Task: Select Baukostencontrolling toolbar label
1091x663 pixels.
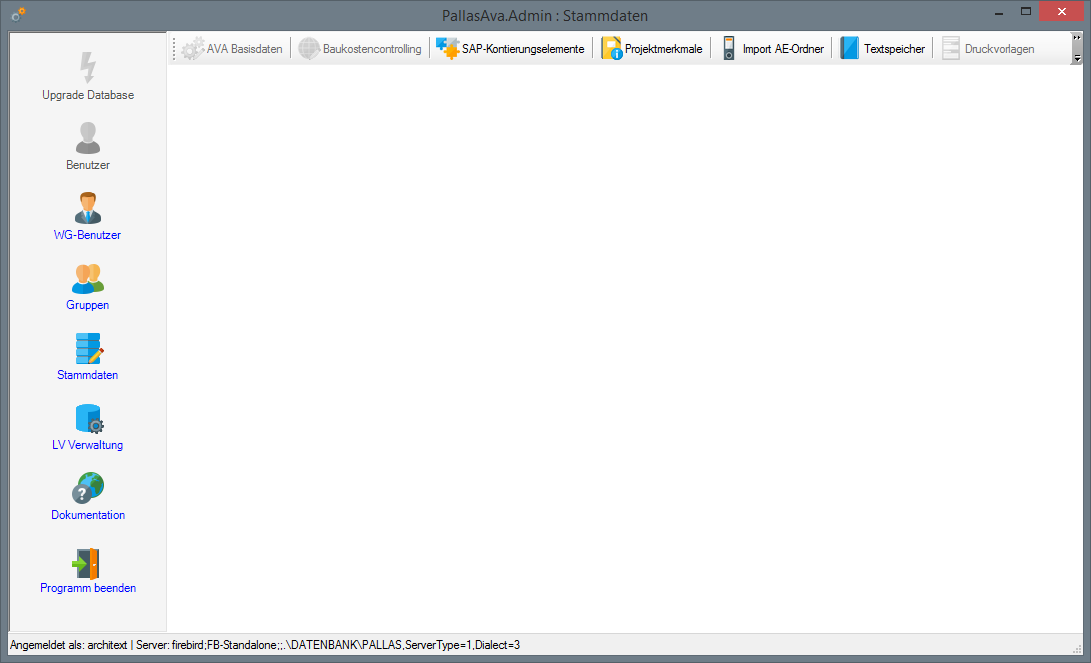Action: [372, 49]
